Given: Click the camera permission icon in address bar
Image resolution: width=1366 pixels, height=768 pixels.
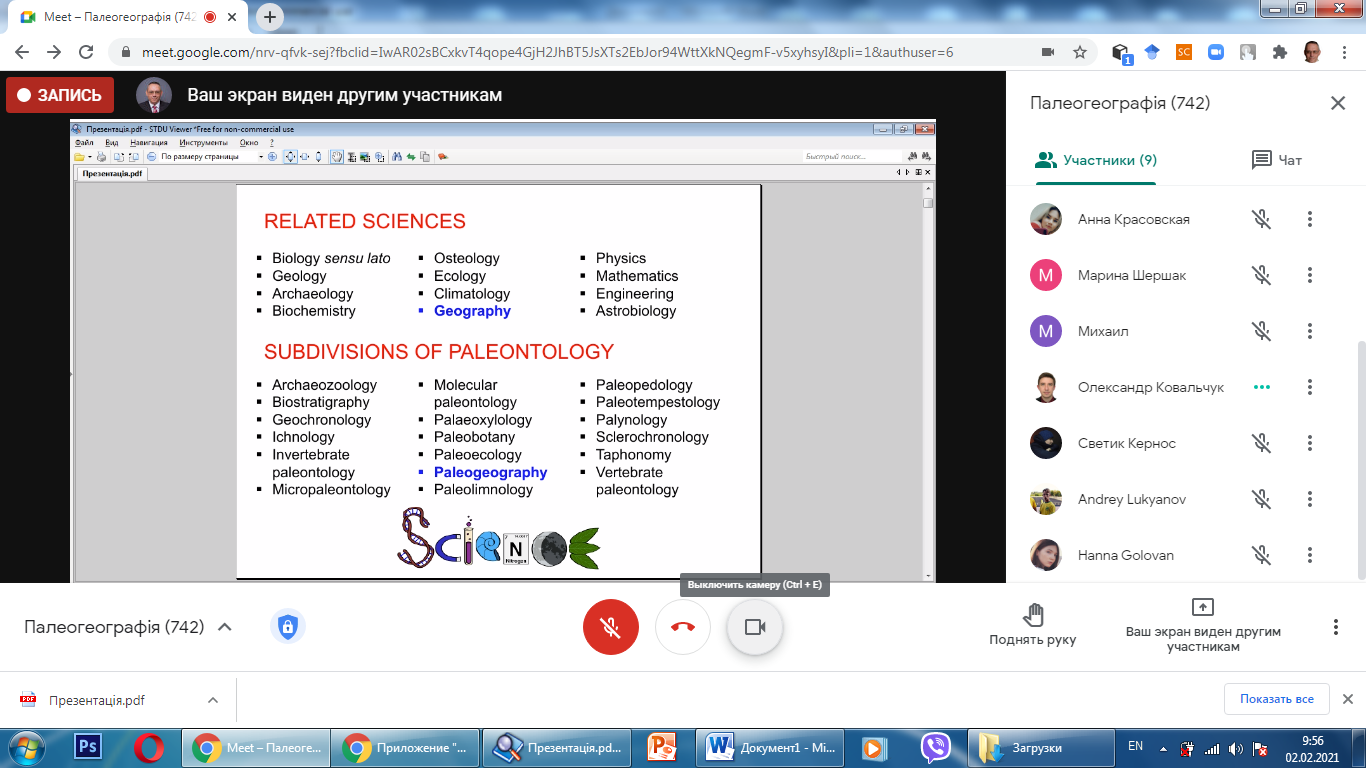Looking at the screenshot, I should 1048,52.
